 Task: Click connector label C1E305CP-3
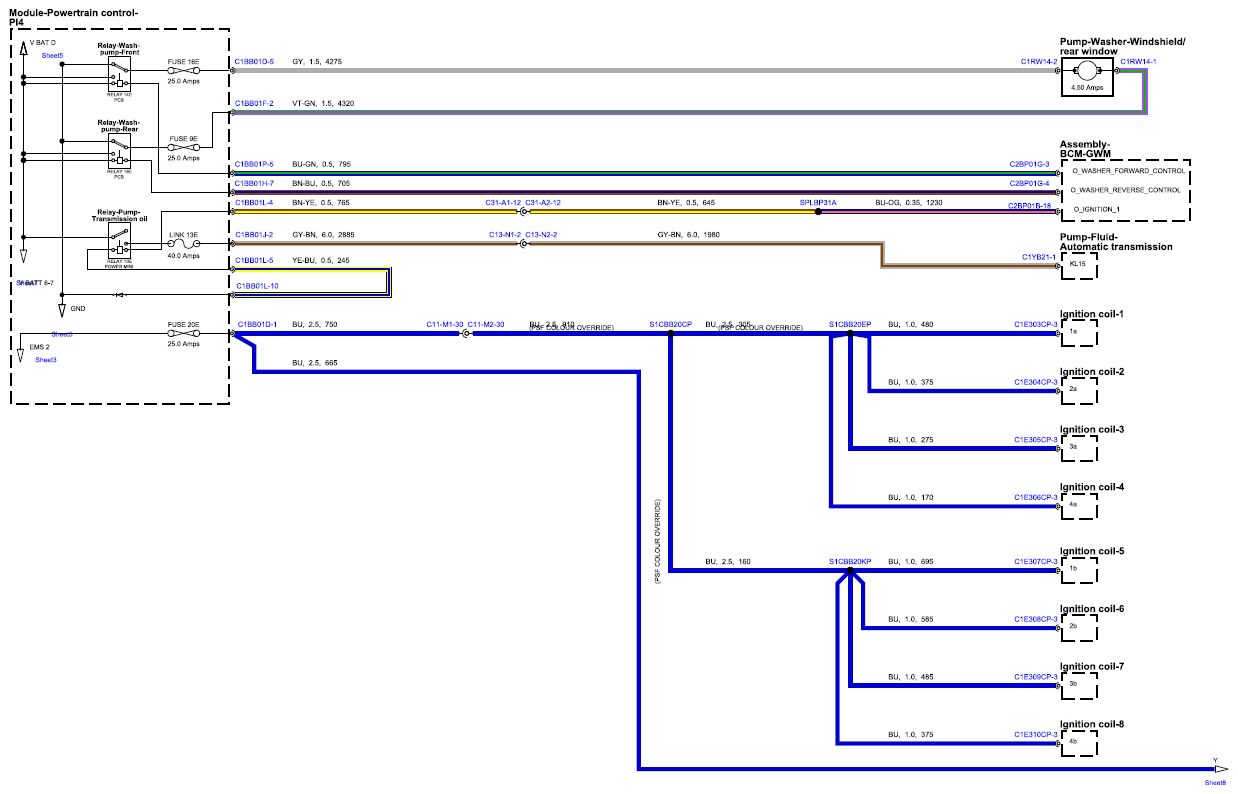point(1036,440)
